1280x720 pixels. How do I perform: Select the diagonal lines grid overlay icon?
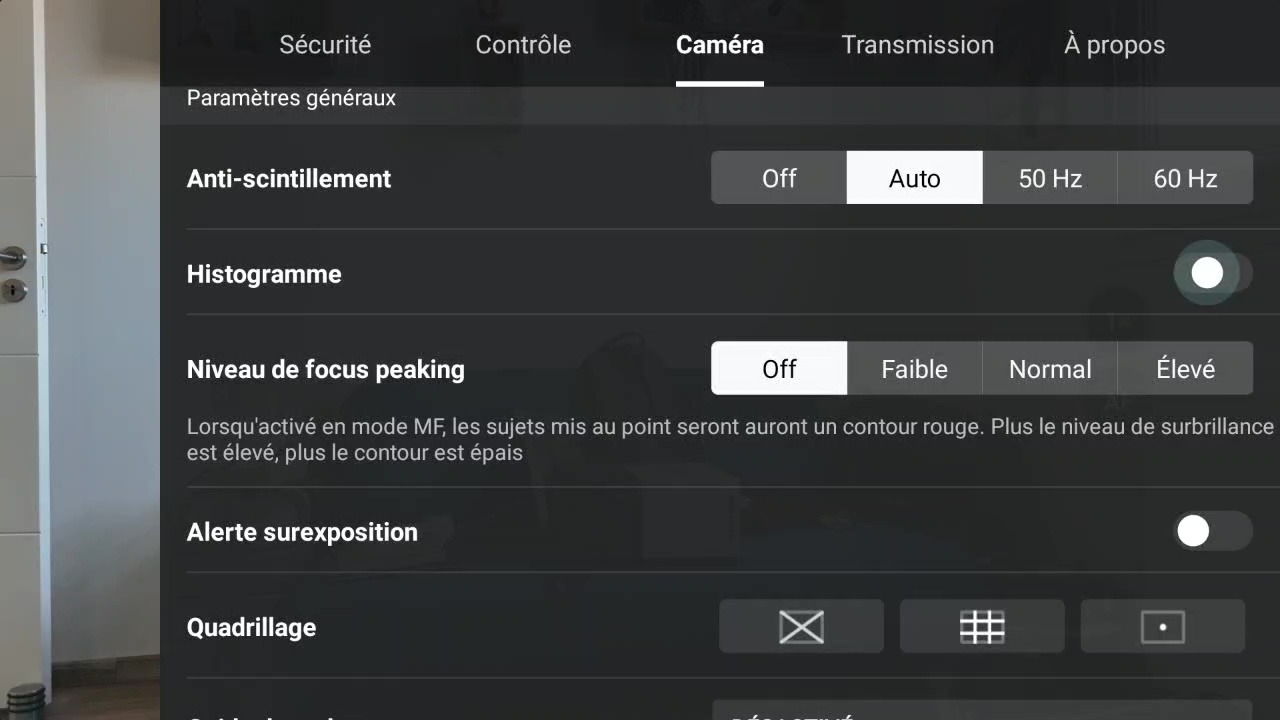tap(801, 627)
